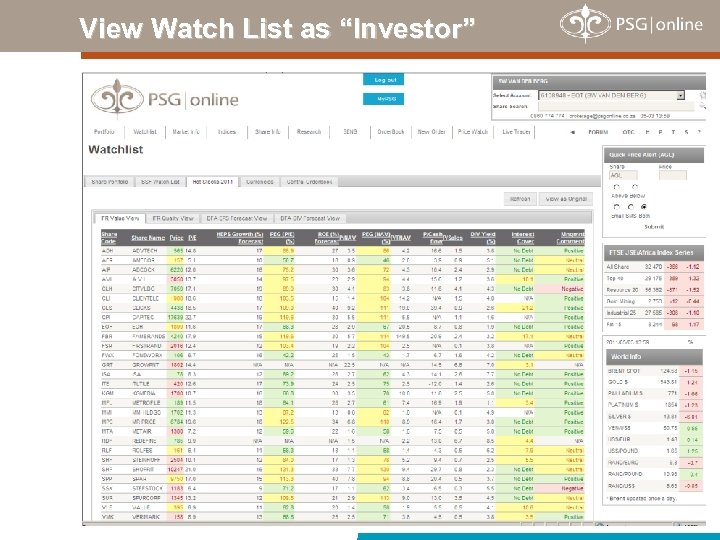Click the All Share index row
The width and height of the screenshot is (720, 540).
coord(653,267)
